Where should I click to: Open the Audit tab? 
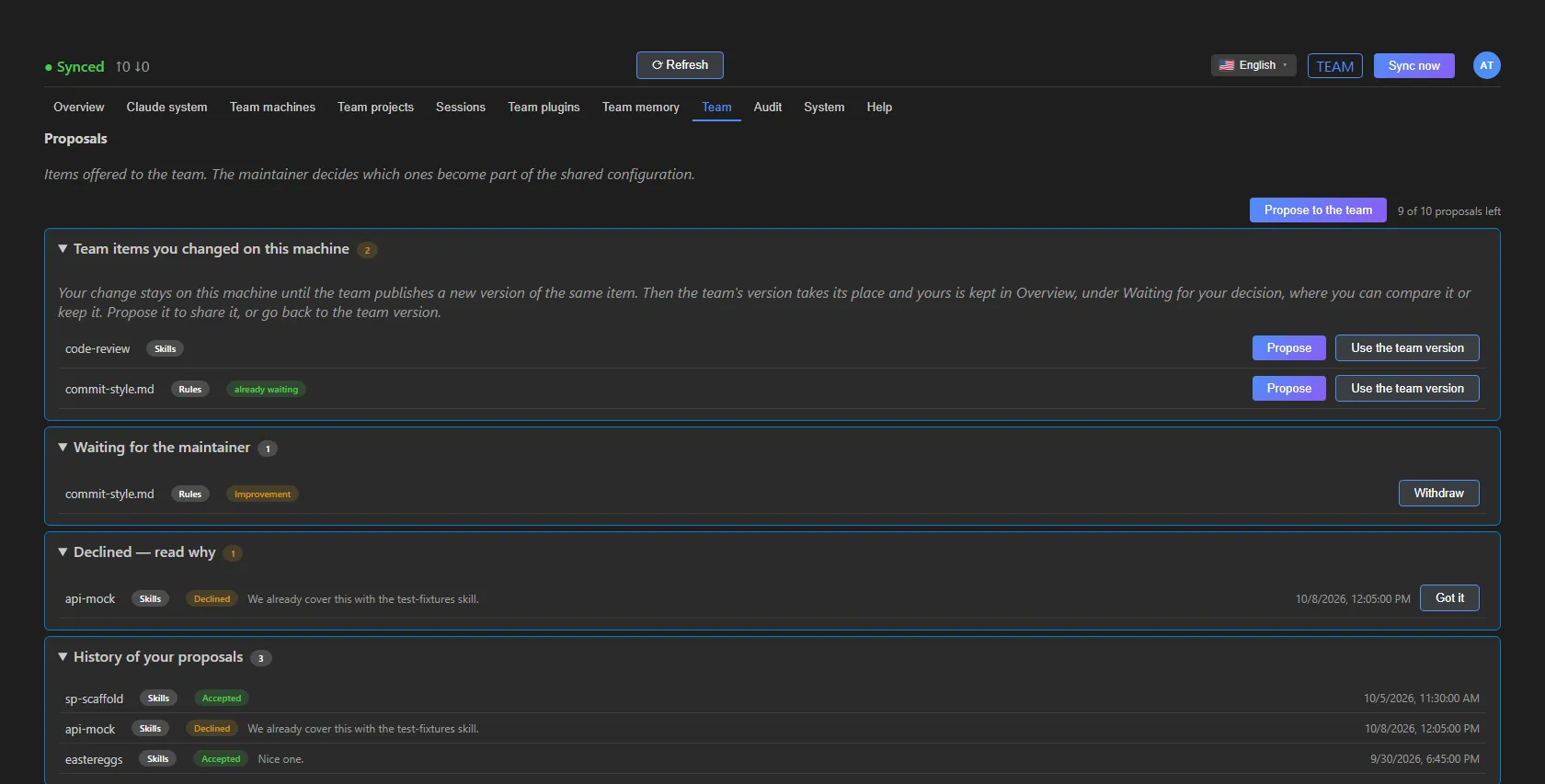tap(768, 107)
